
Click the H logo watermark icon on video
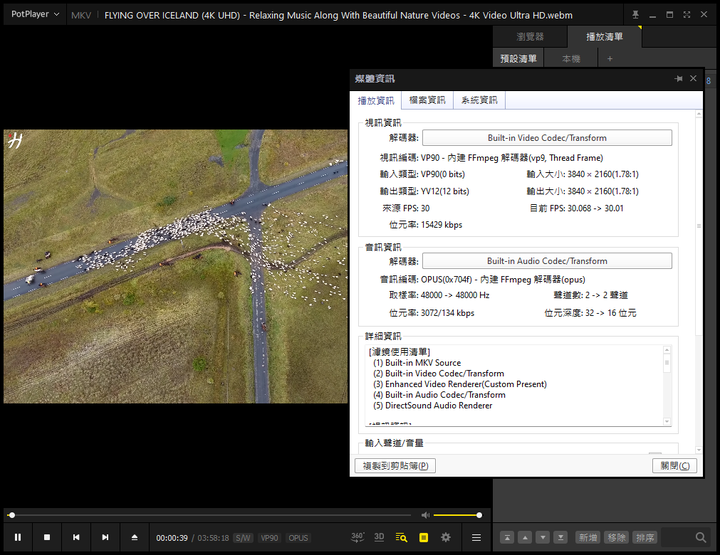[x=15, y=140]
